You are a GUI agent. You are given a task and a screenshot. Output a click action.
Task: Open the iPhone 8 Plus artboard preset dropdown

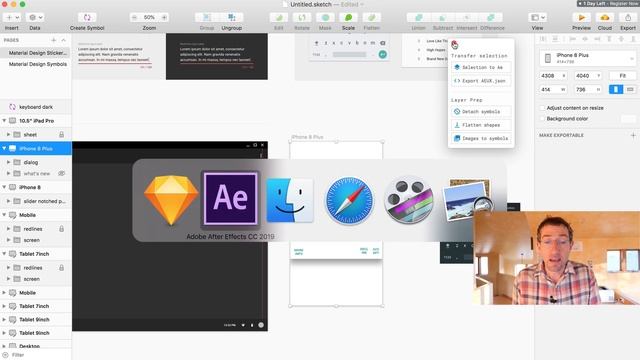click(x=588, y=58)
